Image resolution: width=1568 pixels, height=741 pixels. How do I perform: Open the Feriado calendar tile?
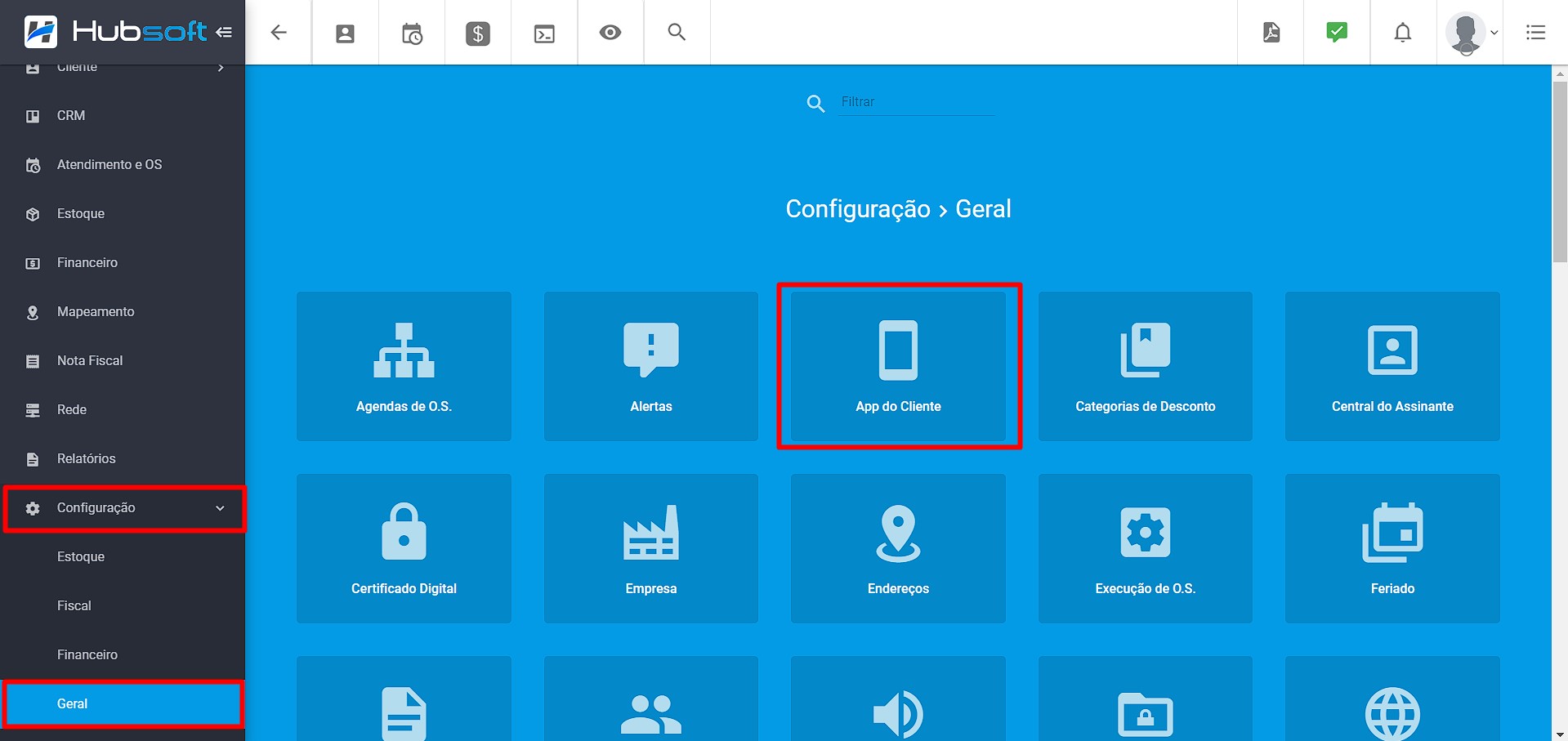point(1392,548)
